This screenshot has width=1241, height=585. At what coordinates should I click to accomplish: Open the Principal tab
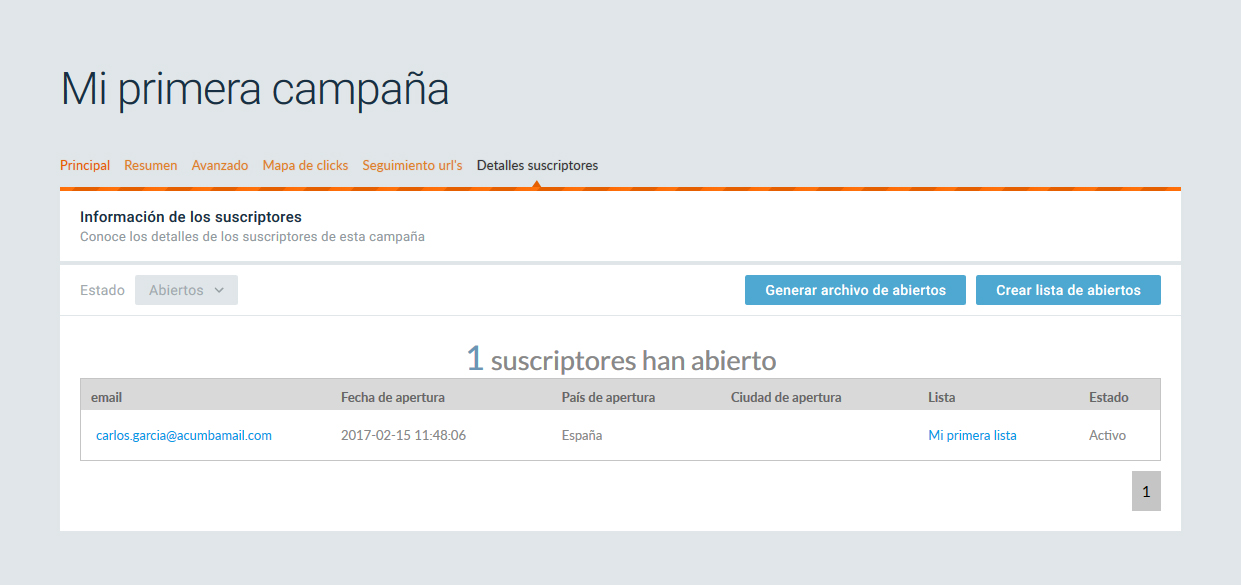[85, 165]
